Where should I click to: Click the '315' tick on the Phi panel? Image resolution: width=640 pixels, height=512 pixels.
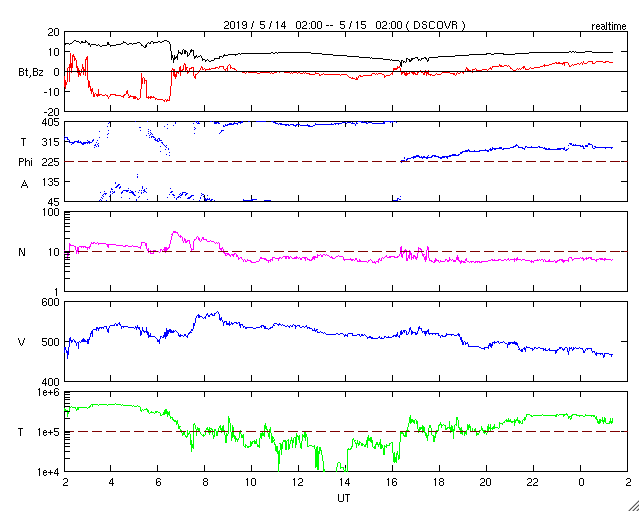coord(52,142)
